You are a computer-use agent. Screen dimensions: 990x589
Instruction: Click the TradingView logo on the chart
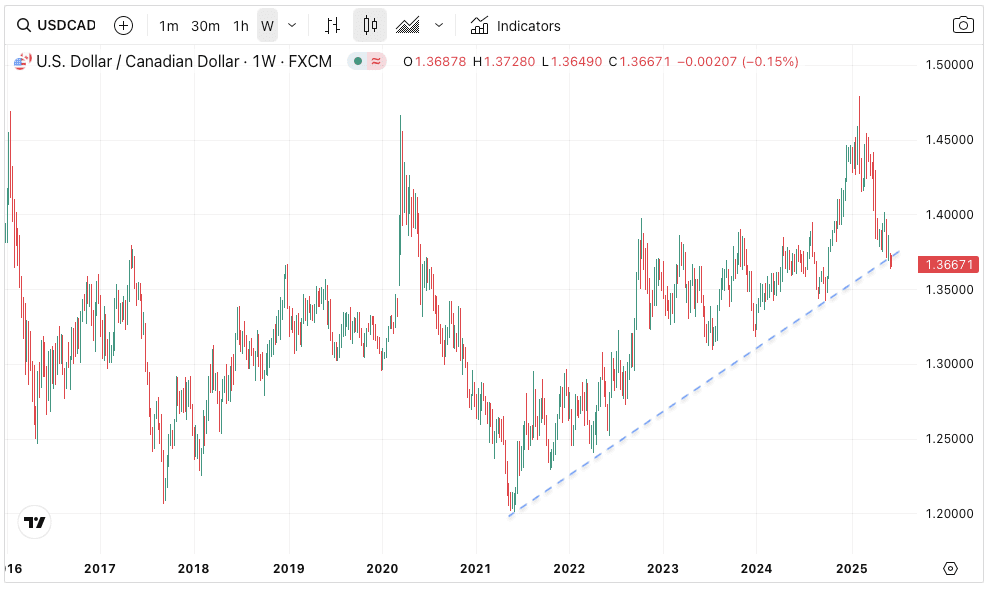point(35,522)
